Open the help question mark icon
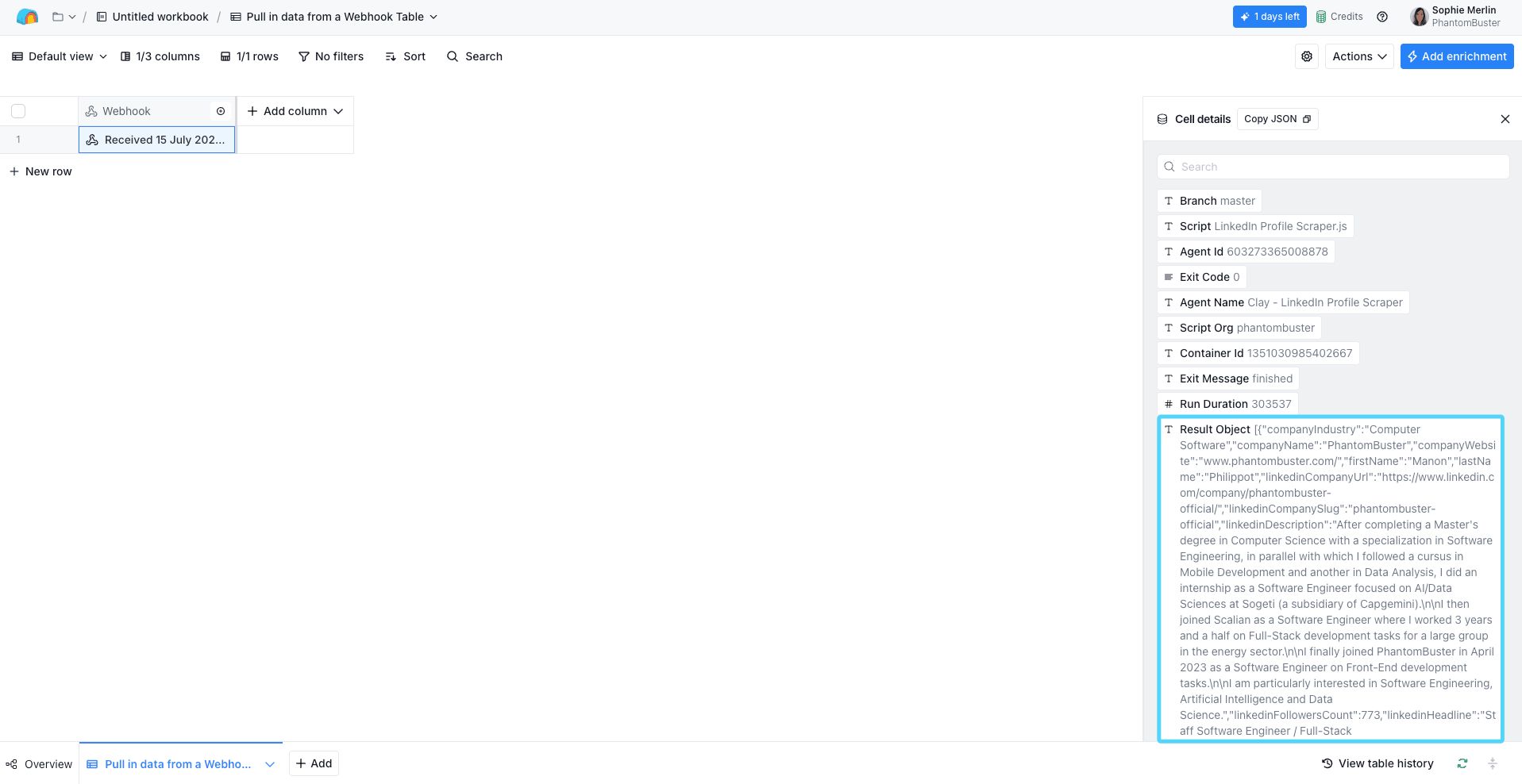This screenshot has height=784, width=1522. point(1382,17)
